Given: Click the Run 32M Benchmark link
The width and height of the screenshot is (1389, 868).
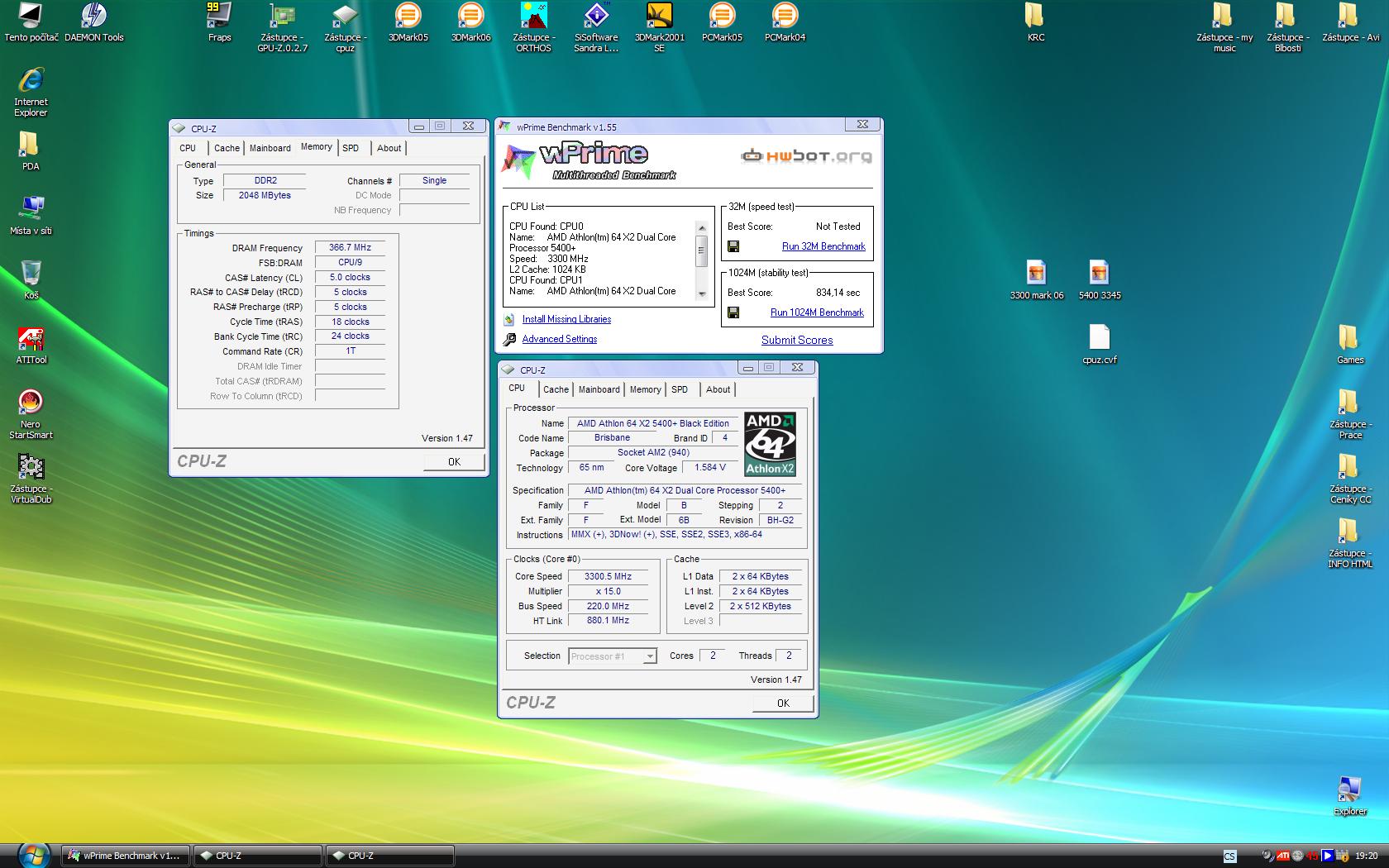Looking at the screenshot, I should tap(823, 246).
